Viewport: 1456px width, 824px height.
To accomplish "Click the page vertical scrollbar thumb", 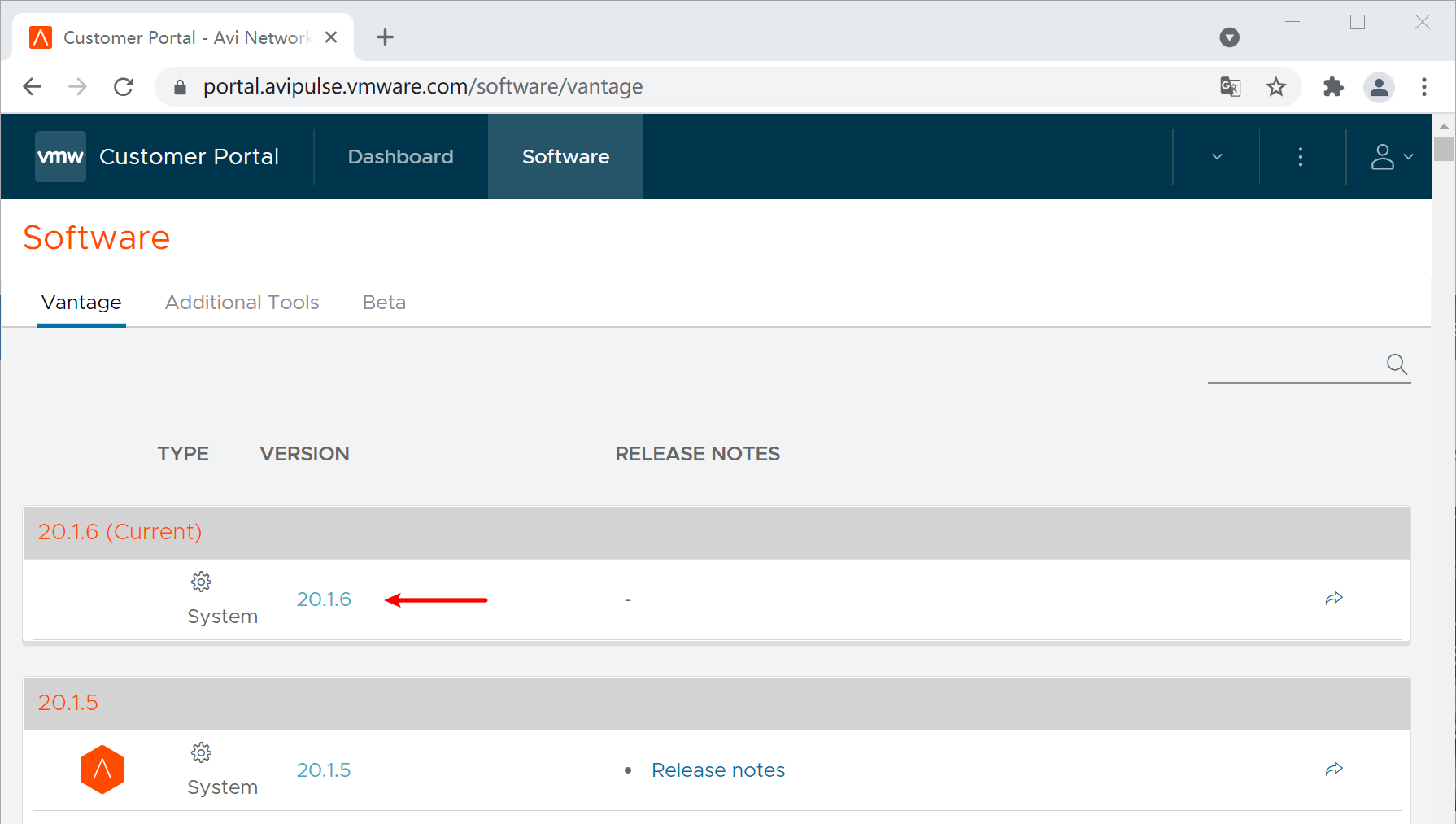I will point(1444,150).
